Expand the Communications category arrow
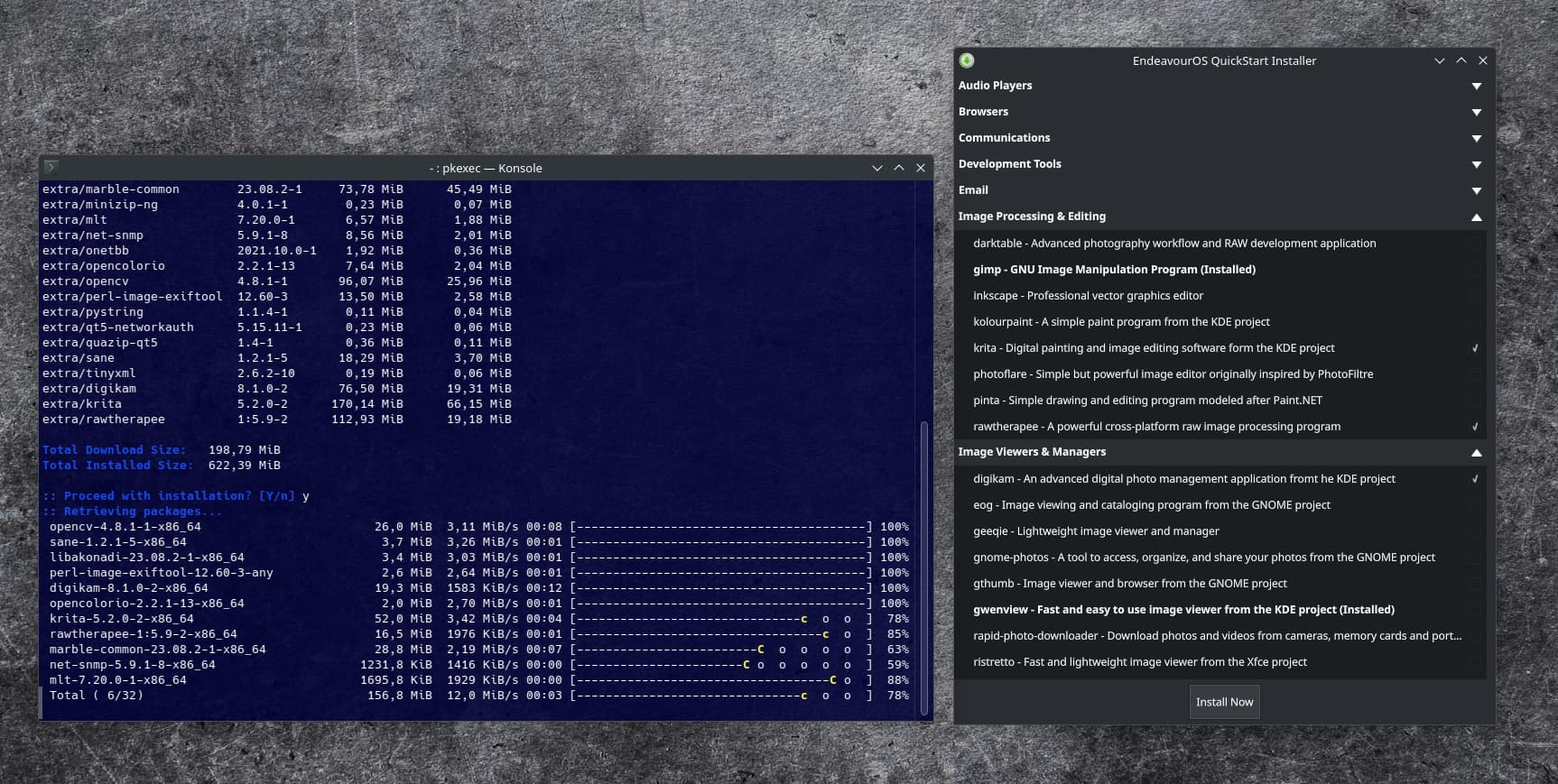 [1477, 138]
